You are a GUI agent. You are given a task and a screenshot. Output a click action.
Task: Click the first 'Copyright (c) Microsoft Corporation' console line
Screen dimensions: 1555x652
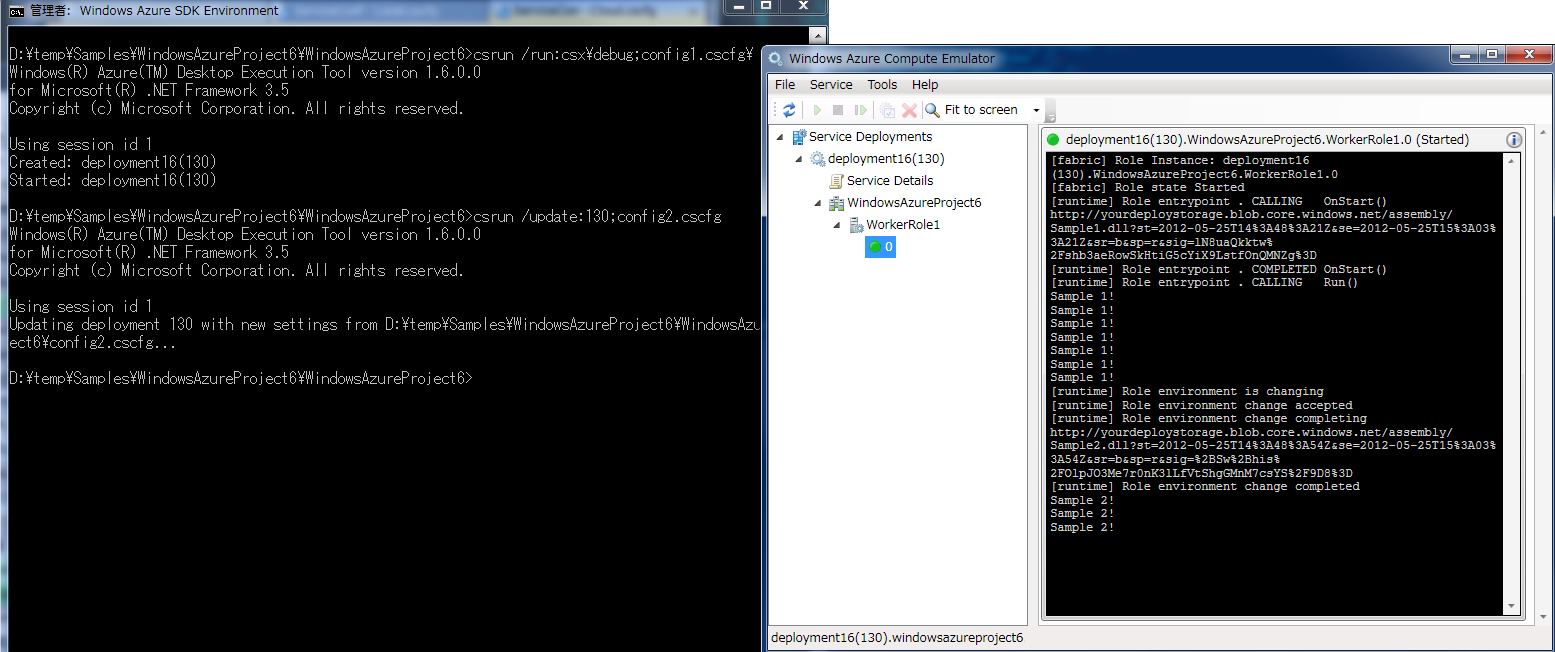point(236,108)
